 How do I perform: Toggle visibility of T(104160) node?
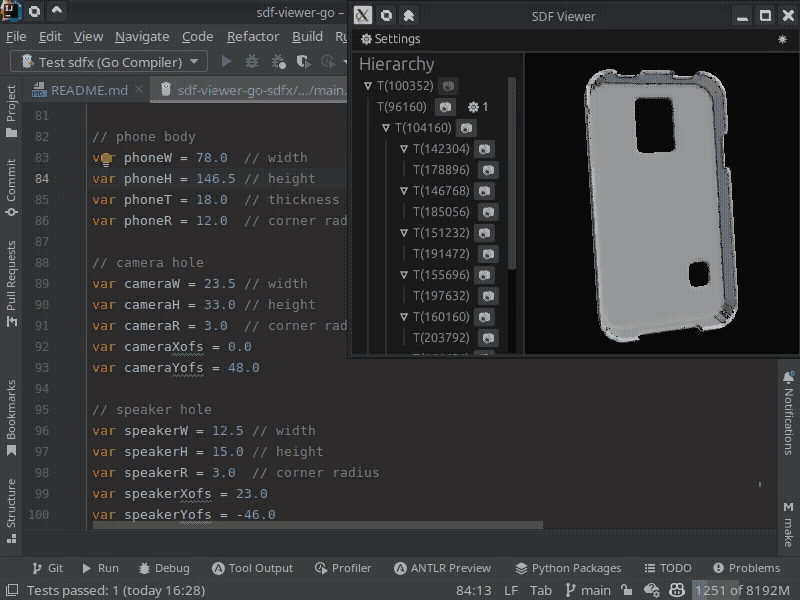(466, 128)
